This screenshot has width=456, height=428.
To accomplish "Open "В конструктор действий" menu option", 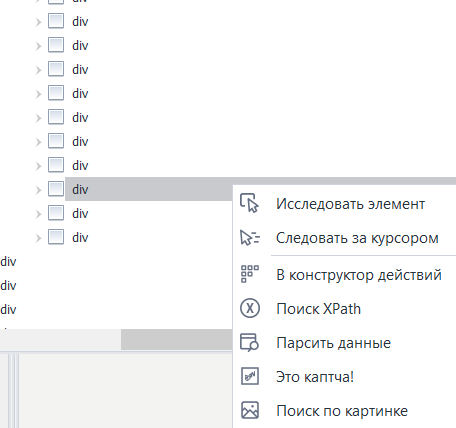I will click(359, 275).
